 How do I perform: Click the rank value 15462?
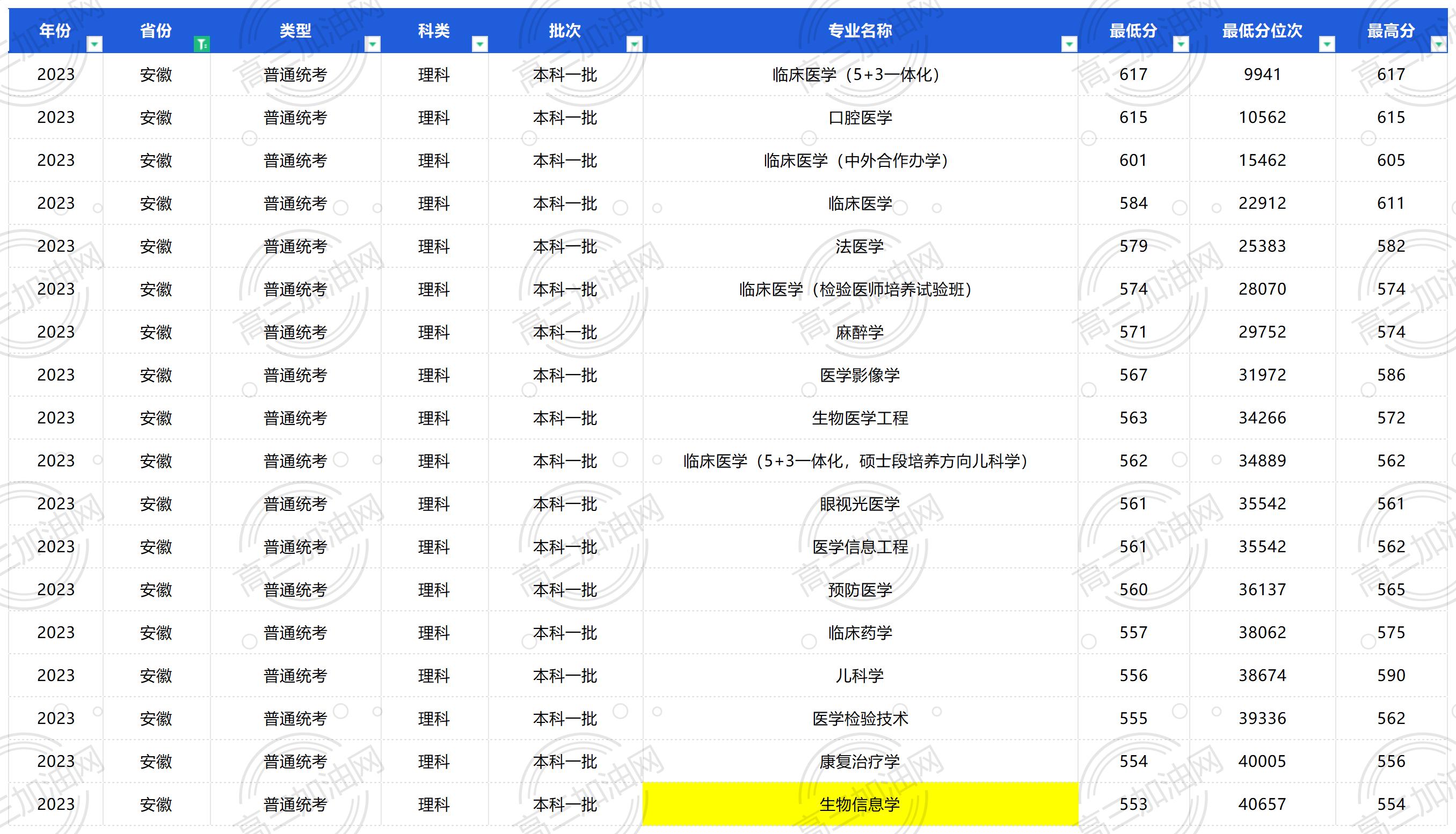(1262, 160)
